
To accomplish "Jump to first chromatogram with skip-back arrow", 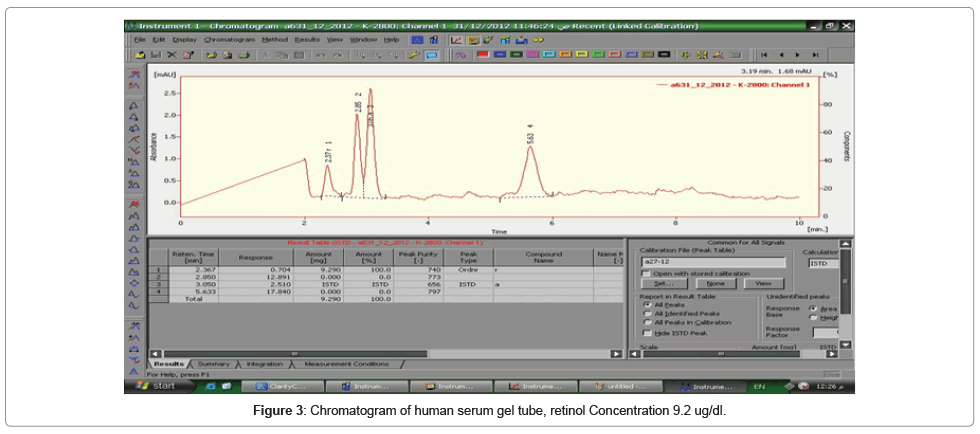I will 764,54.
